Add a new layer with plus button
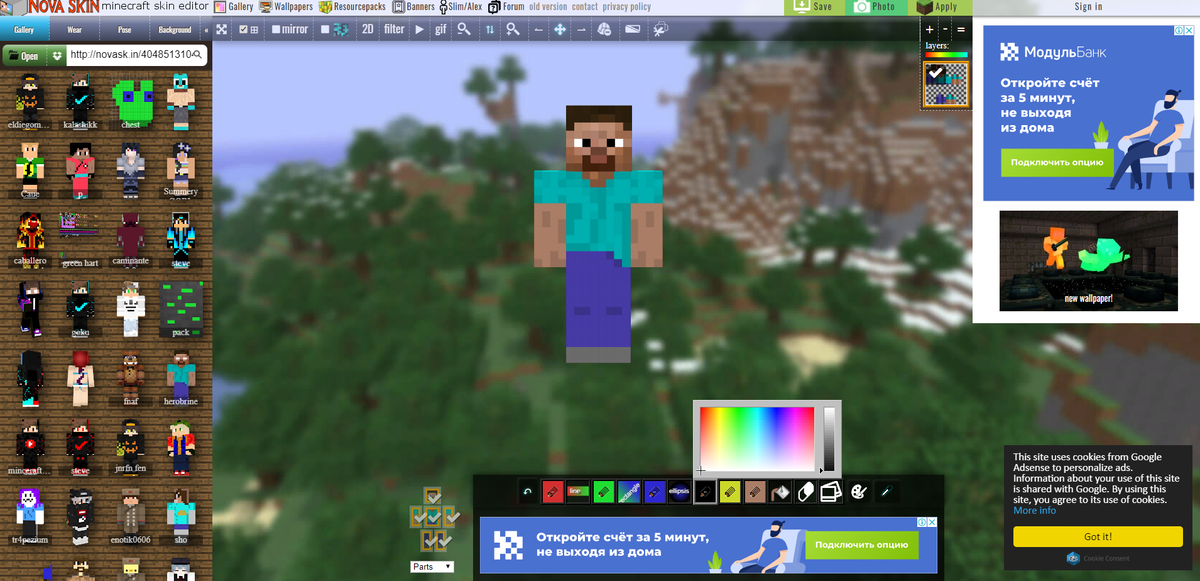Viewport: 1200px width, 581px height. tap(929, 30)
